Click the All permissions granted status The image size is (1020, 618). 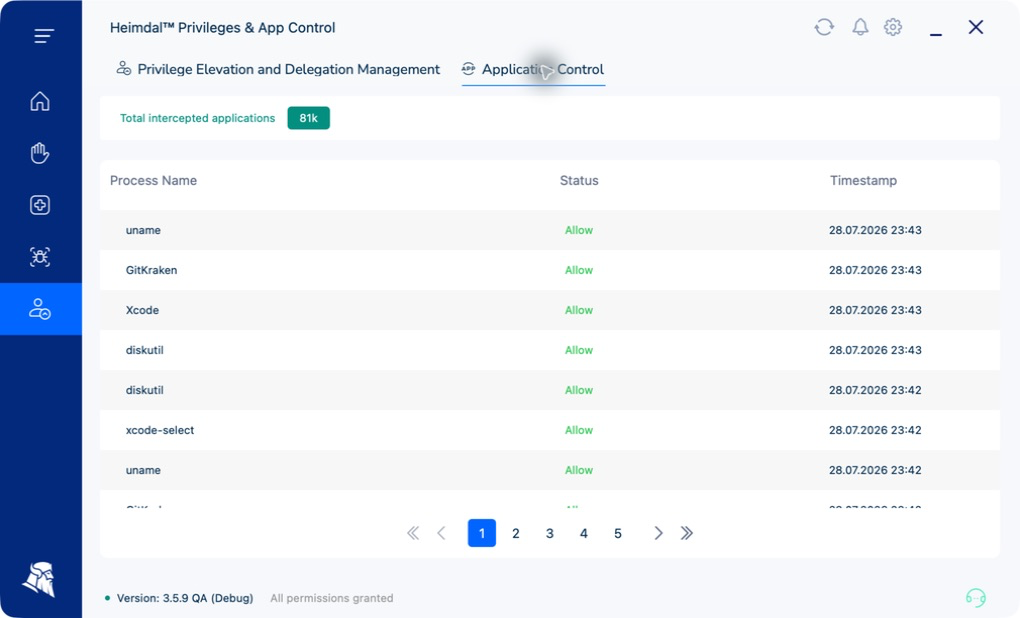click(x=332, y=598)
